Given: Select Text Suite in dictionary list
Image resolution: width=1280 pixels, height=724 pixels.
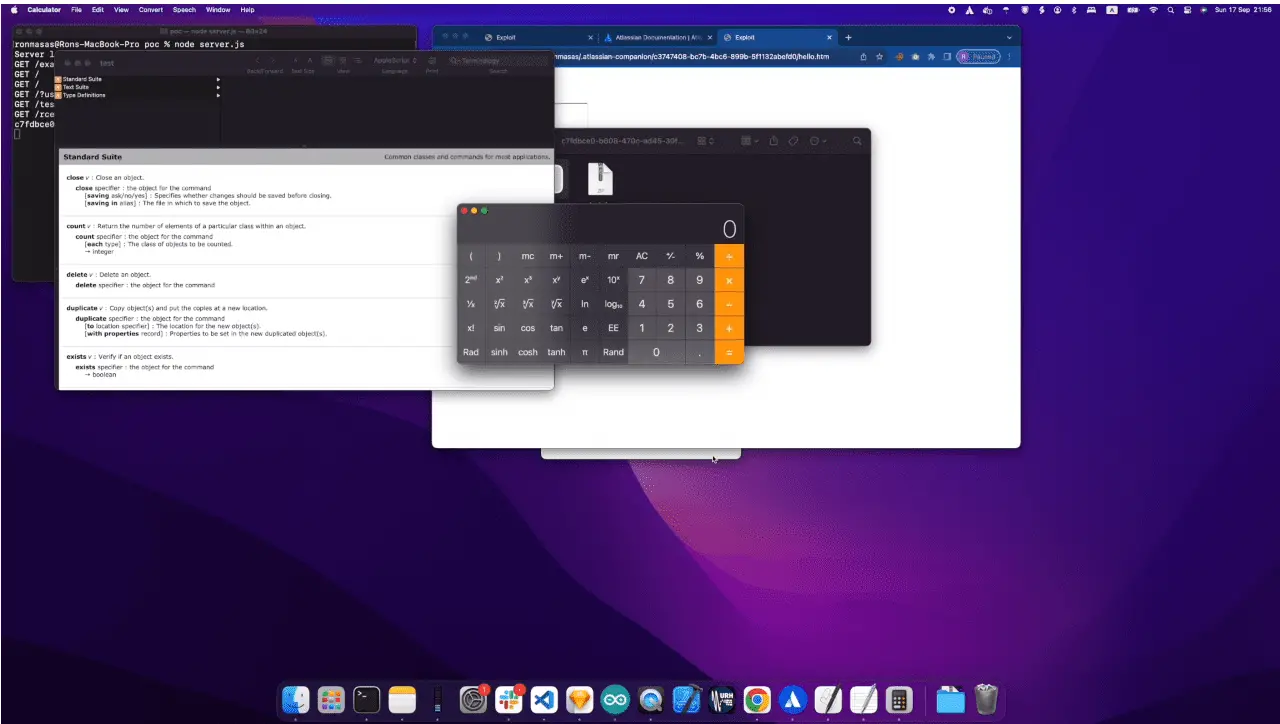Looking at the screenshot, I should pos(75,87).
